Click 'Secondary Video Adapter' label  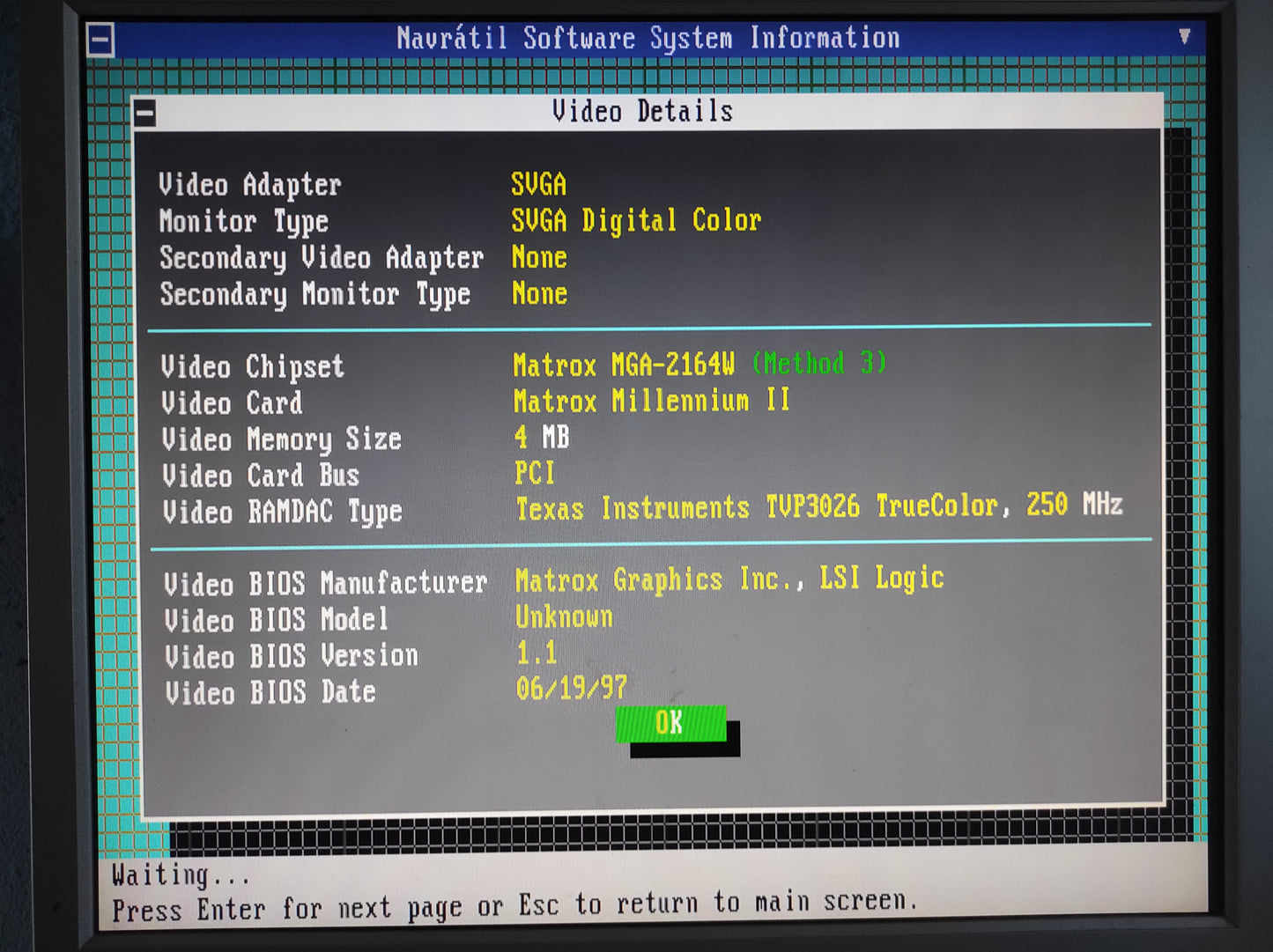(322, 258)
